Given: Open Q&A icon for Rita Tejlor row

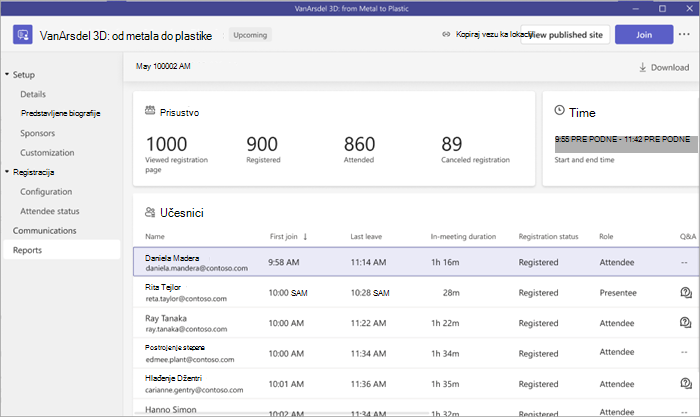Looking at the screenshot, I should 686,292.
